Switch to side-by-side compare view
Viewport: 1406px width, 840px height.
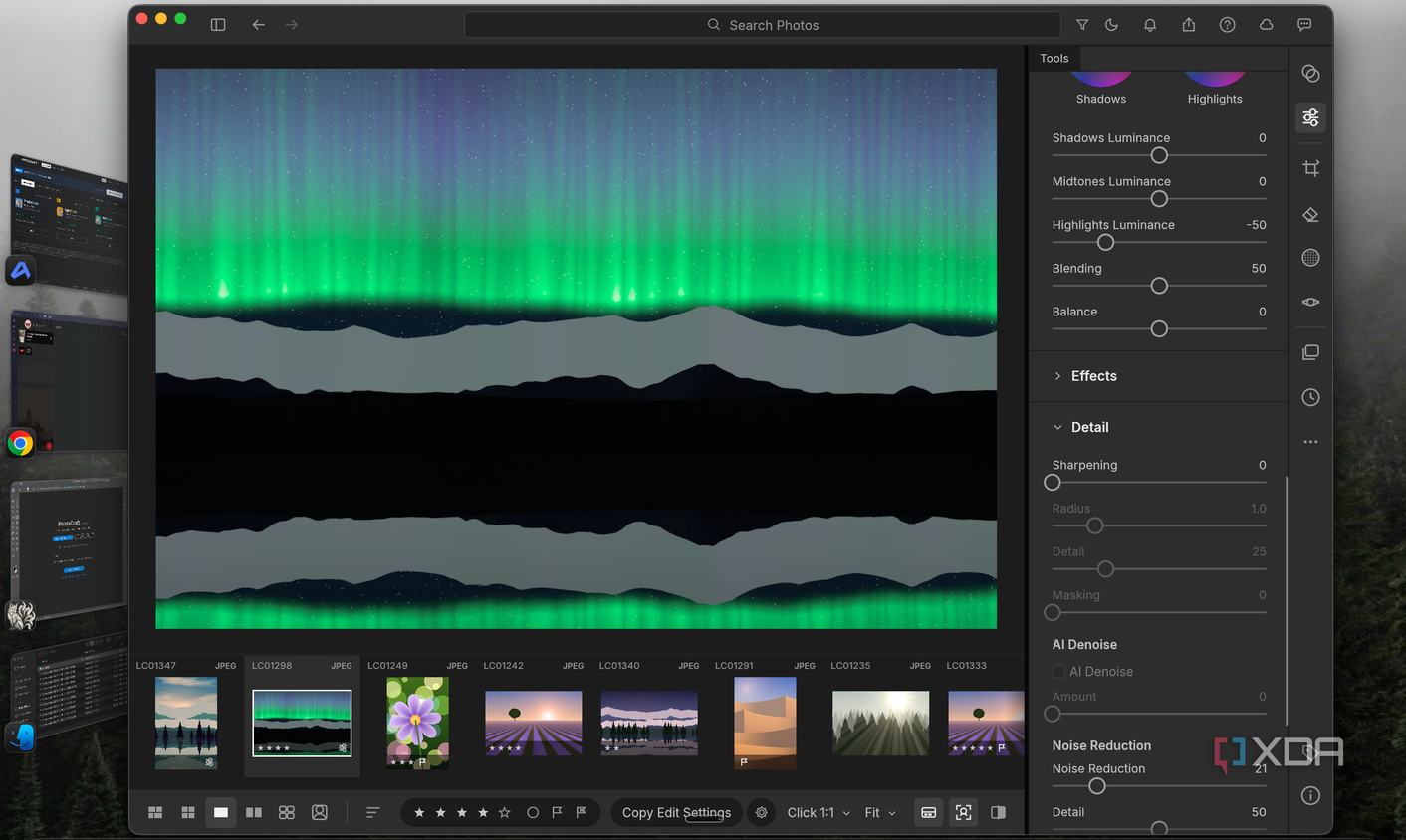tap(254, 813)
